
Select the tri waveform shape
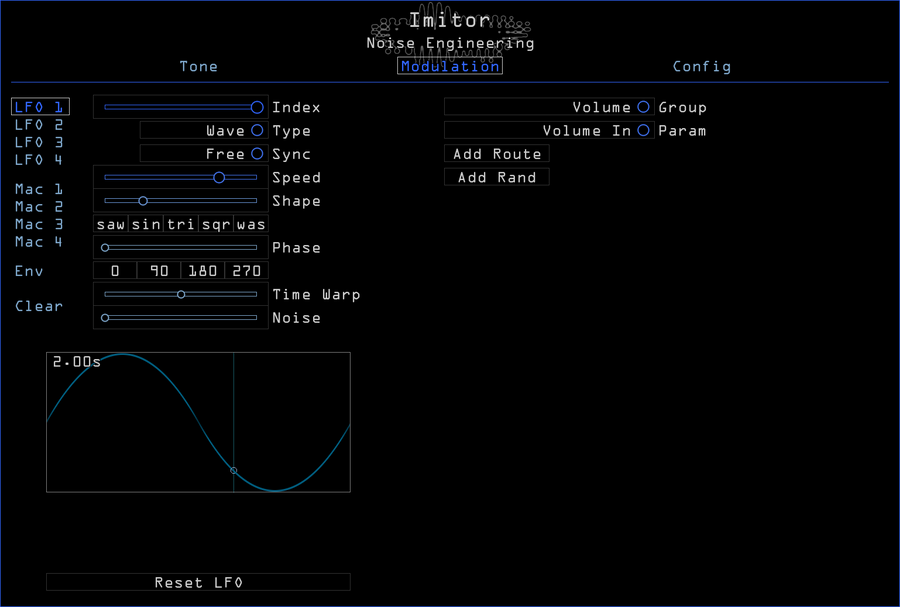coord(180,224)
